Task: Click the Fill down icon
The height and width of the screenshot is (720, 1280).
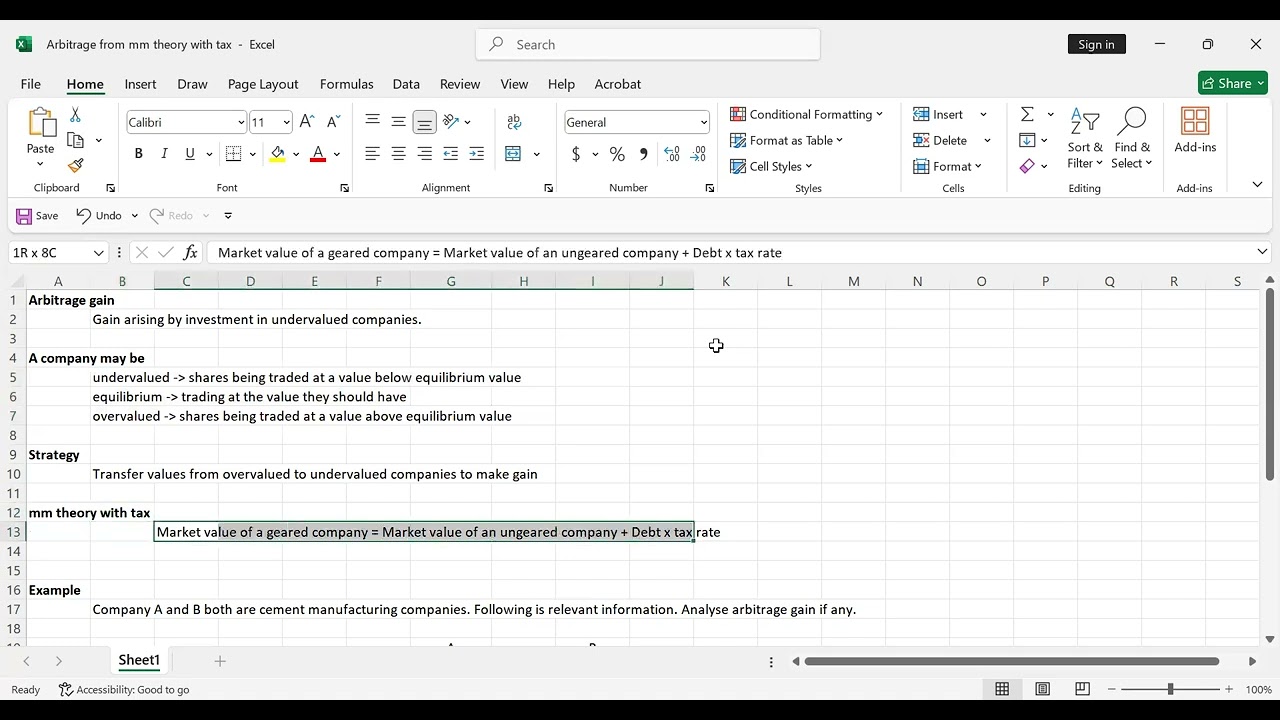Action: [1027, 140]
